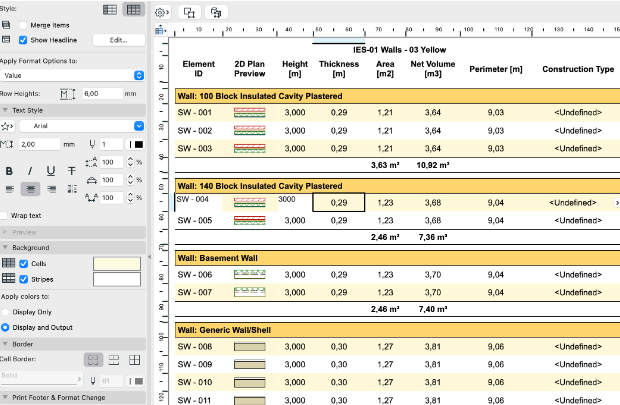
Task: Select Display Only color option
Action: tap(7, 310)
